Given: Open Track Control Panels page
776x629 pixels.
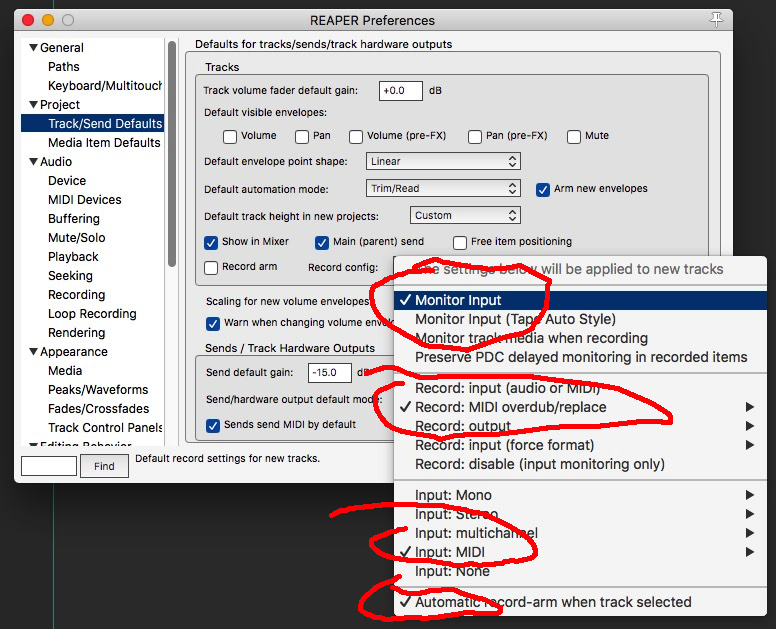Looking at the screenshot, I should 105,428.
